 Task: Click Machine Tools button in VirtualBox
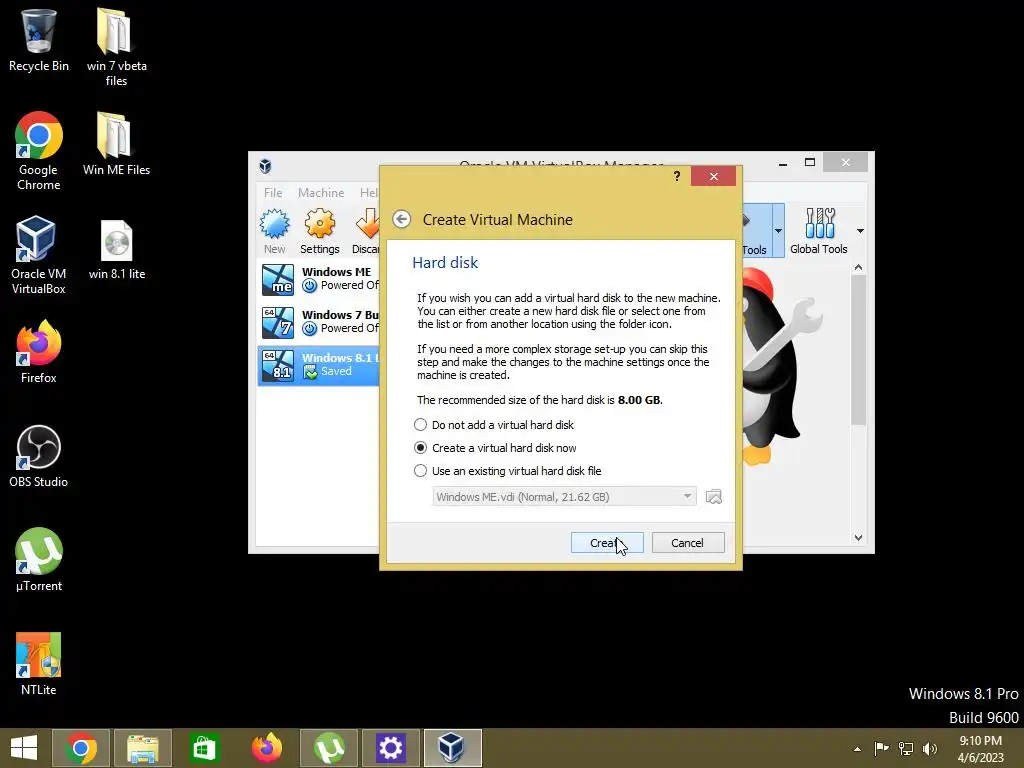pyautogui.click(x=756, y=231)
